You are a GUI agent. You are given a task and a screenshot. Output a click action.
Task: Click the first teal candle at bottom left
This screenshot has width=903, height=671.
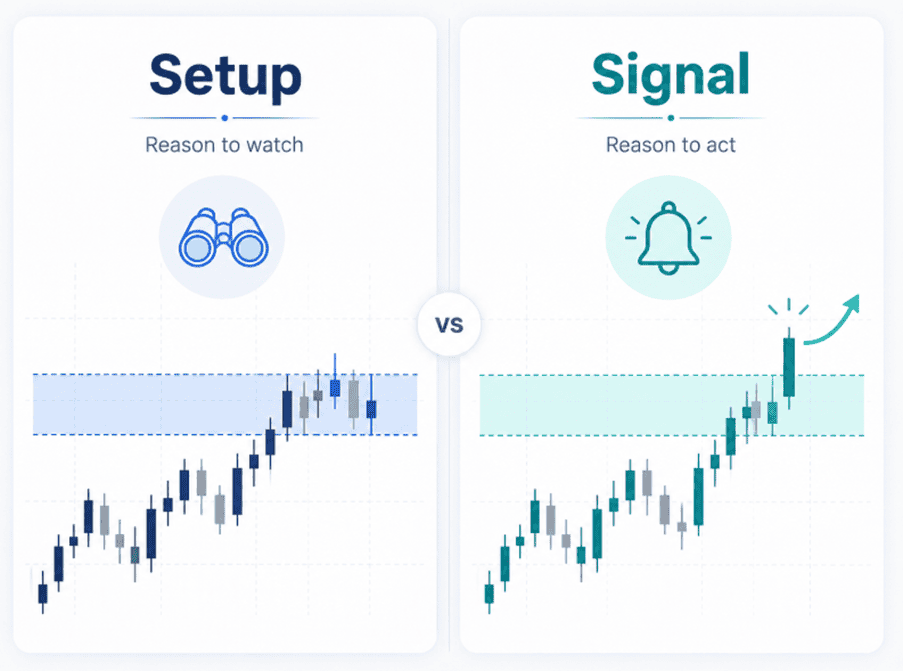point(489,593)
